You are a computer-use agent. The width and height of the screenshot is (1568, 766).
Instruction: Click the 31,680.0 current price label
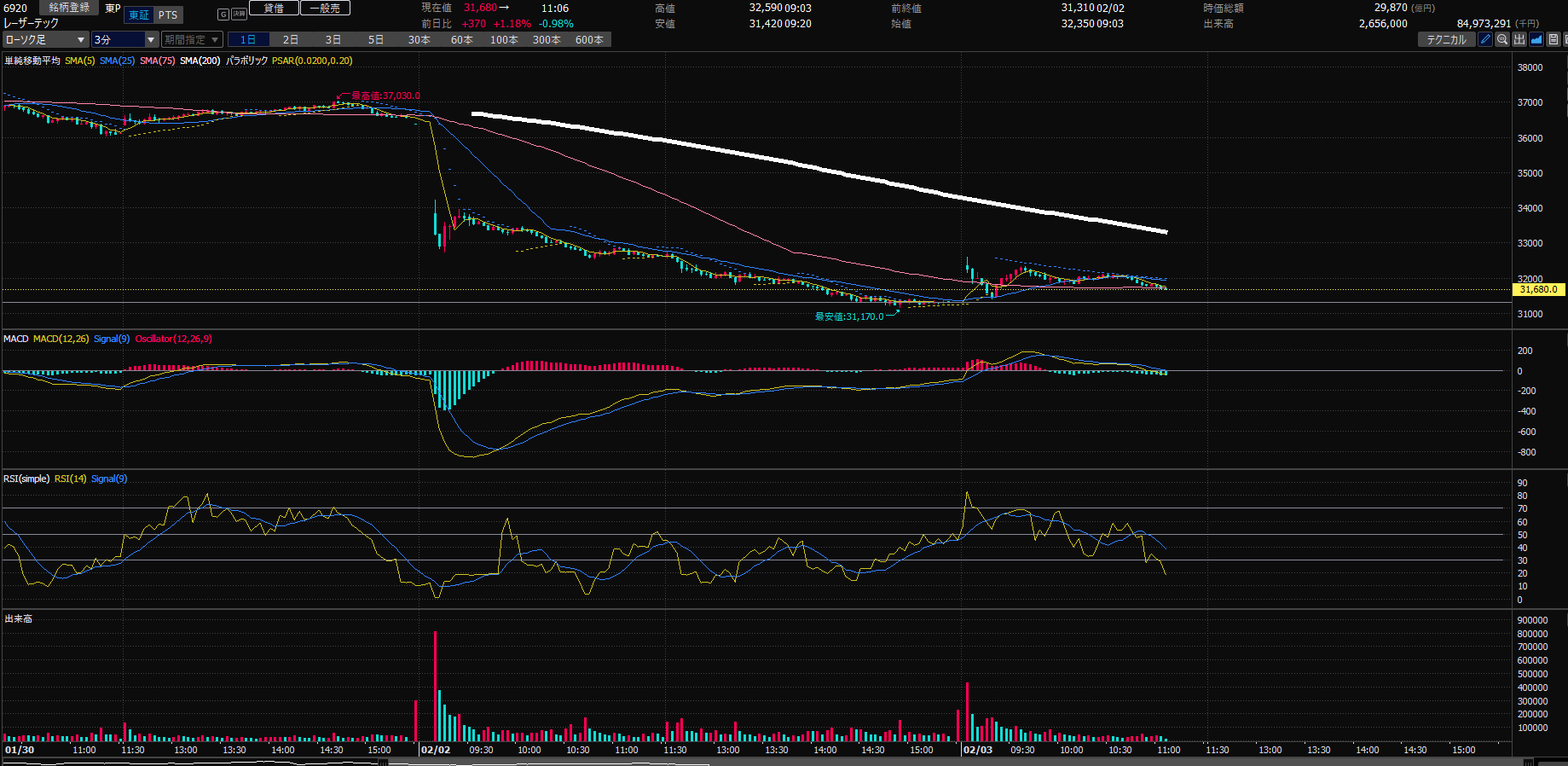1538,289
